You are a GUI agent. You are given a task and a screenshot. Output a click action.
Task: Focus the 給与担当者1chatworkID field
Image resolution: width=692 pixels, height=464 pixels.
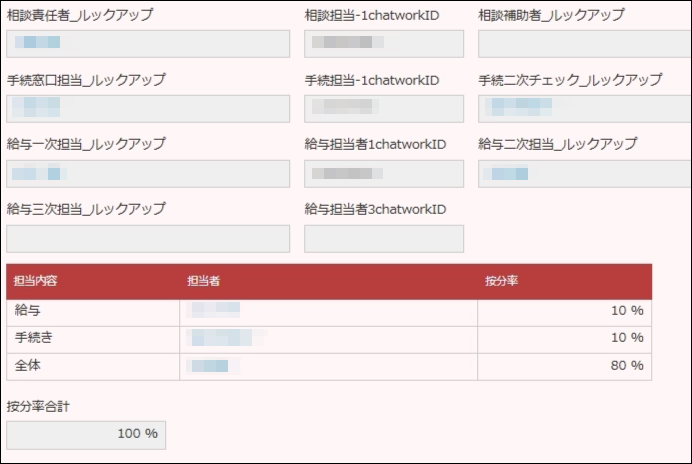[x=384, y=174]
